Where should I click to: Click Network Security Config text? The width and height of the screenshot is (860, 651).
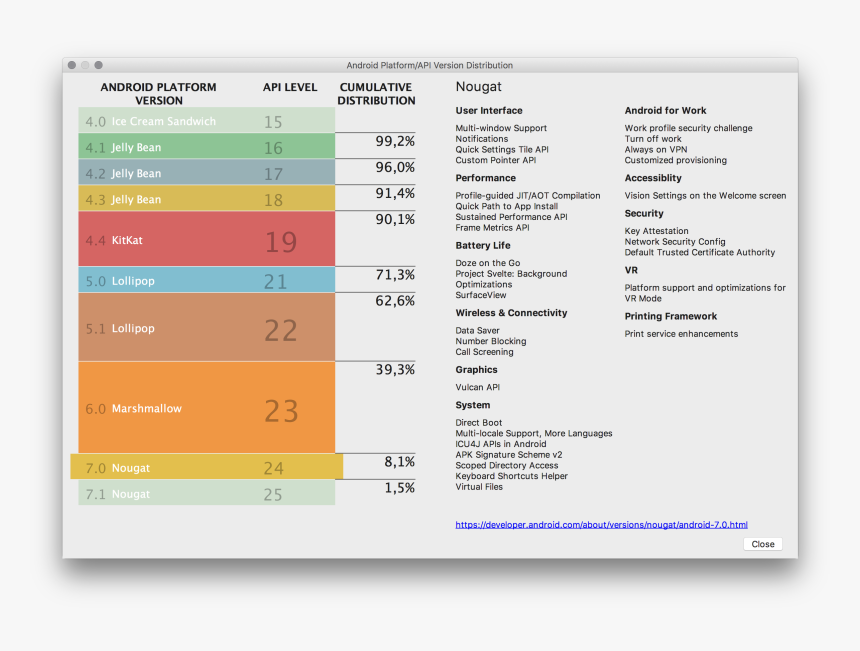tap(675, 241)
